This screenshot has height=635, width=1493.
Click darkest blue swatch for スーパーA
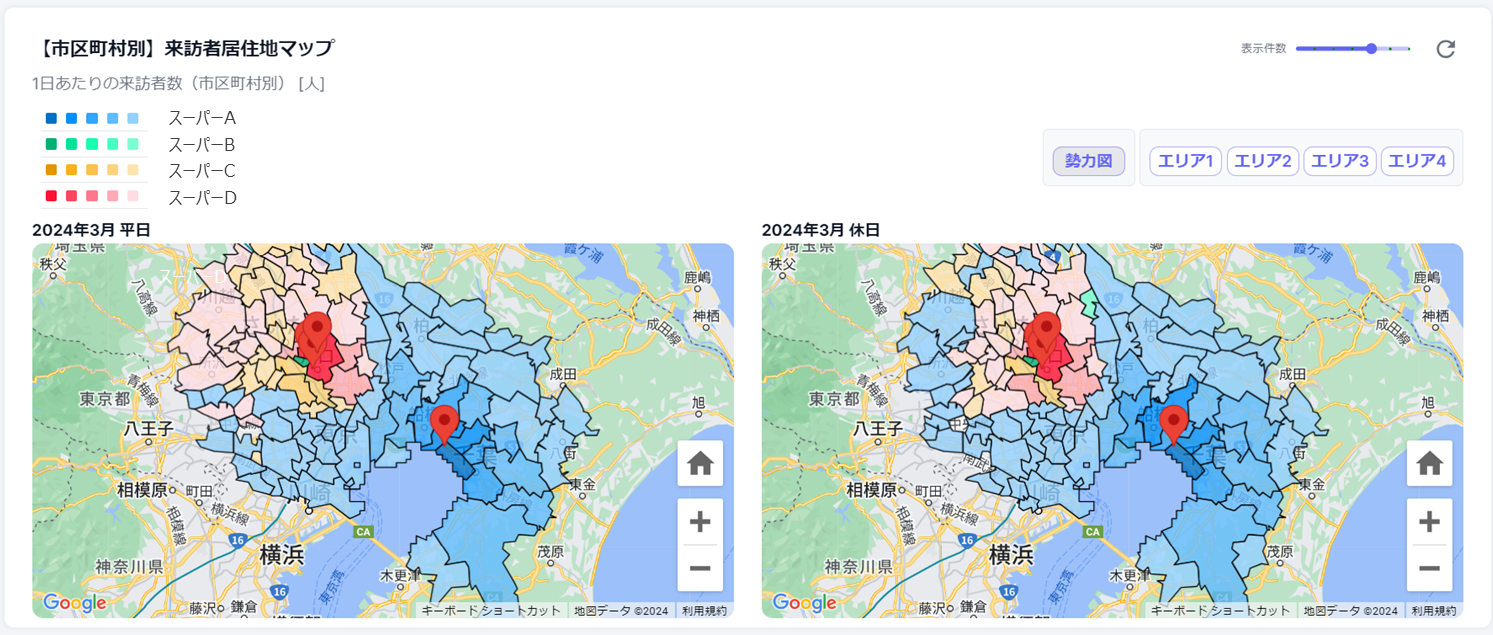[51, 118]
